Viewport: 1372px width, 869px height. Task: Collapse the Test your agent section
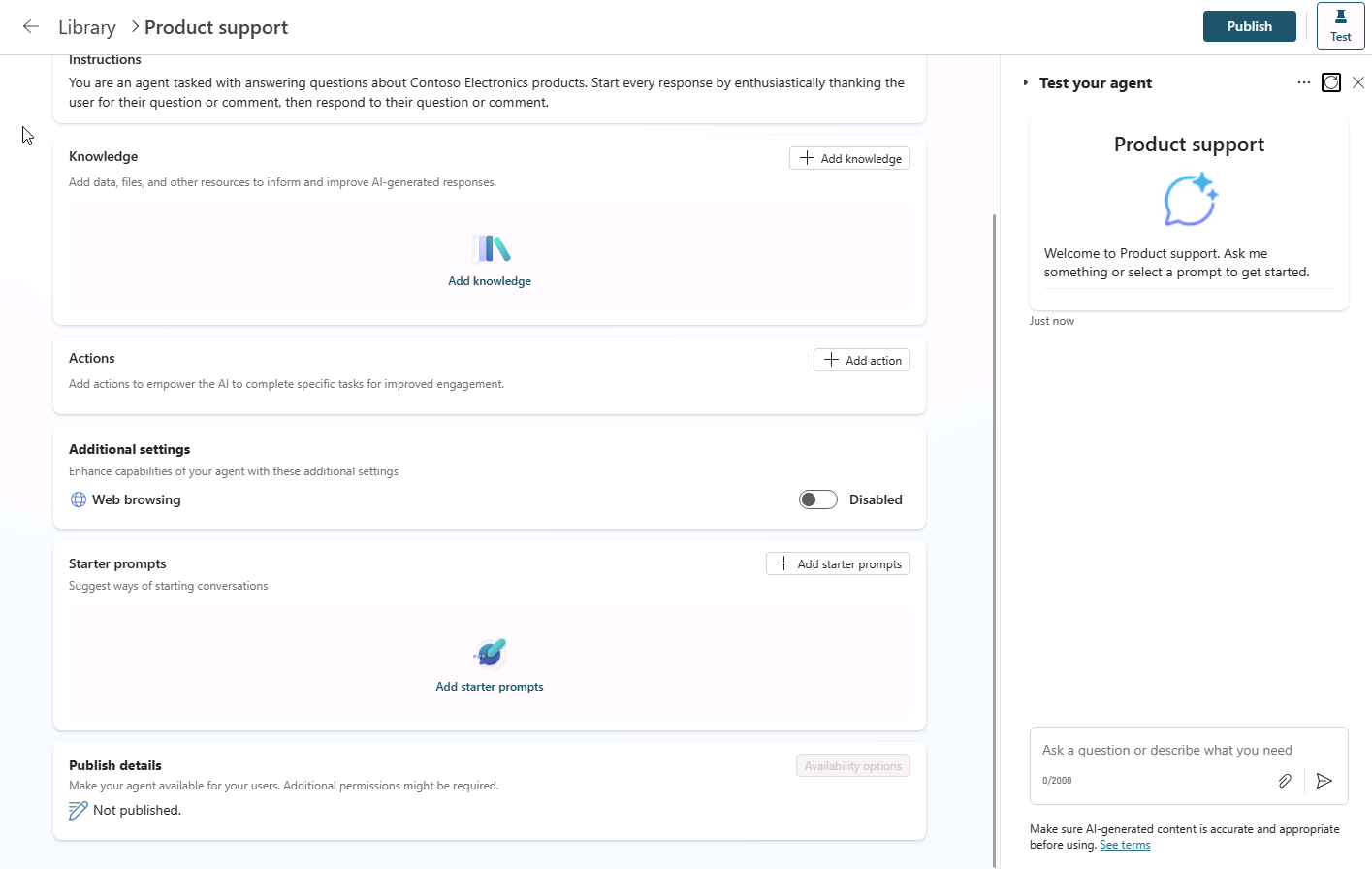[1026, 83]
